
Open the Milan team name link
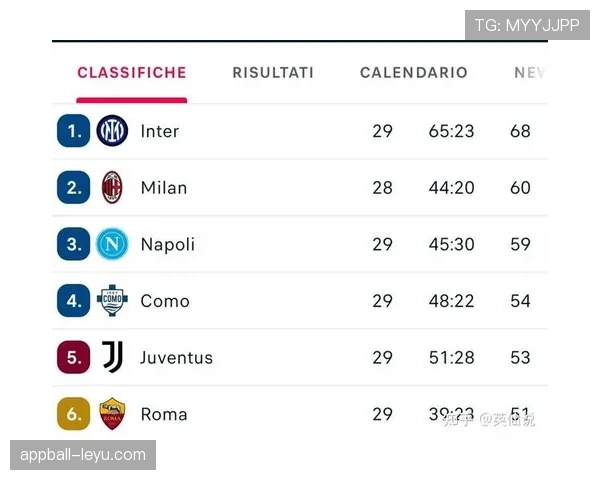click(164, 188)
